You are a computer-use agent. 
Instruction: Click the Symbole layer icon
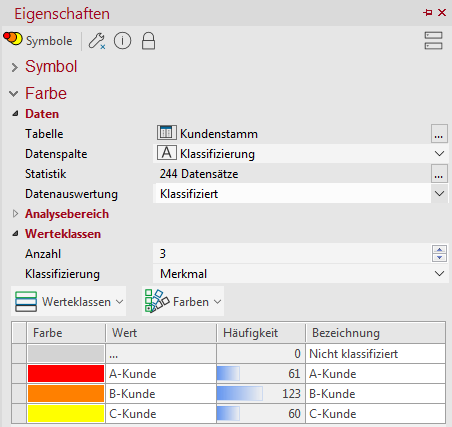(x=13, y=38)
